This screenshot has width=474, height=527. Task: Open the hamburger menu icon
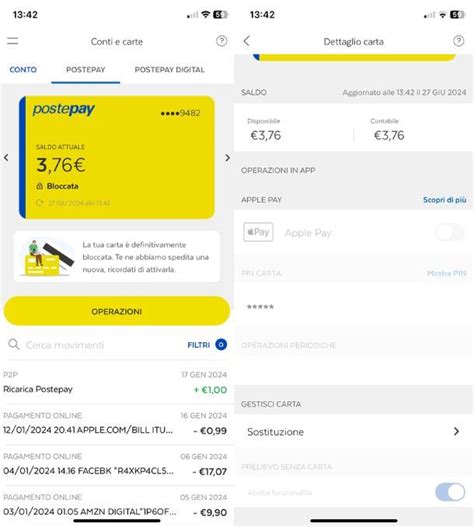(x=13, y=41)
